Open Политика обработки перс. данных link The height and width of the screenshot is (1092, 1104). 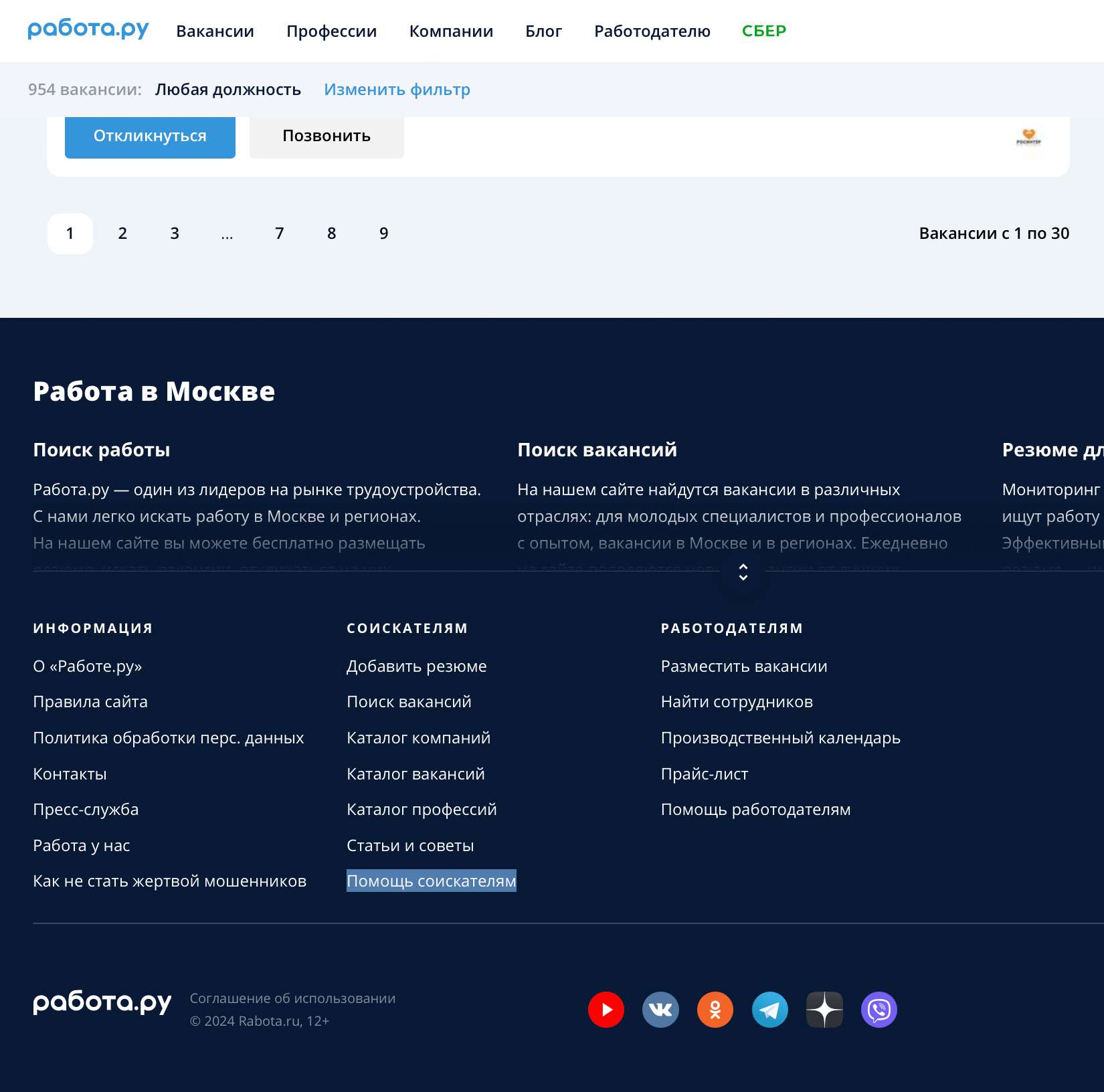[169, 738]
